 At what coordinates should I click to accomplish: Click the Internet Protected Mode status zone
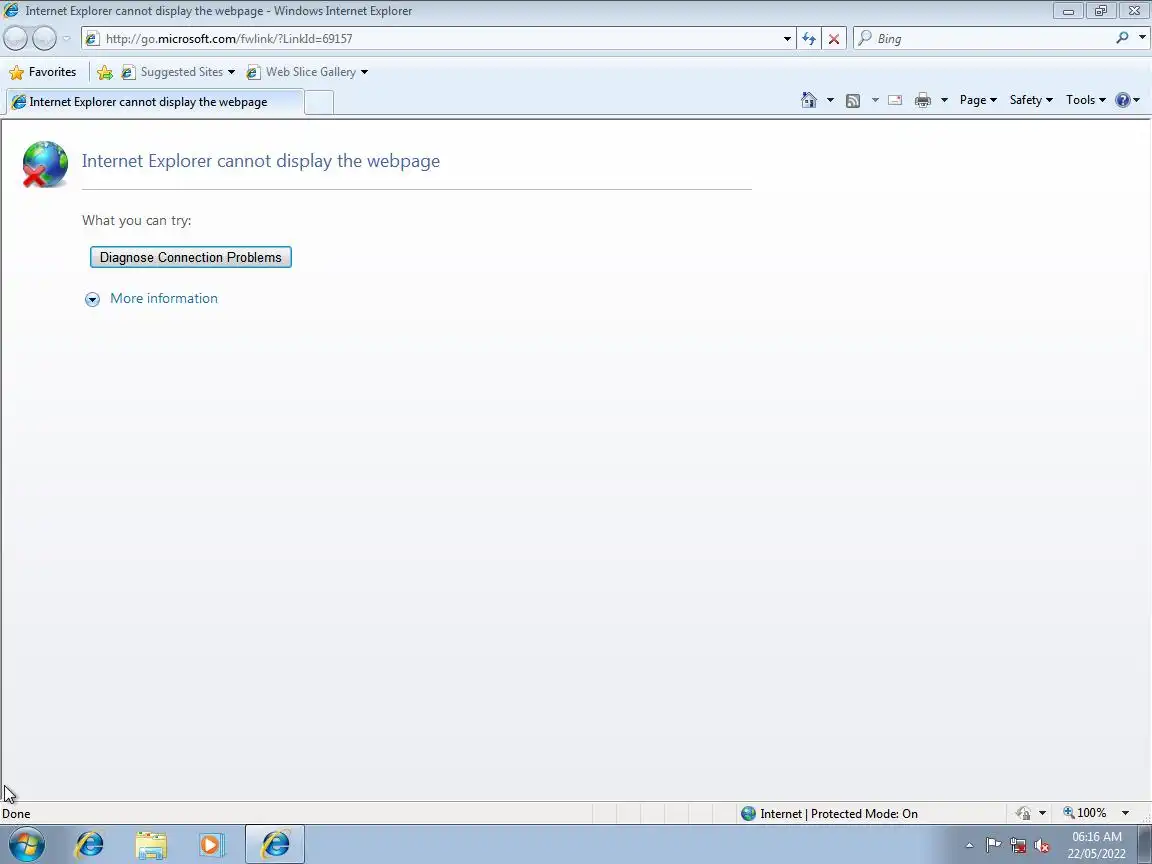coord(829,813)
